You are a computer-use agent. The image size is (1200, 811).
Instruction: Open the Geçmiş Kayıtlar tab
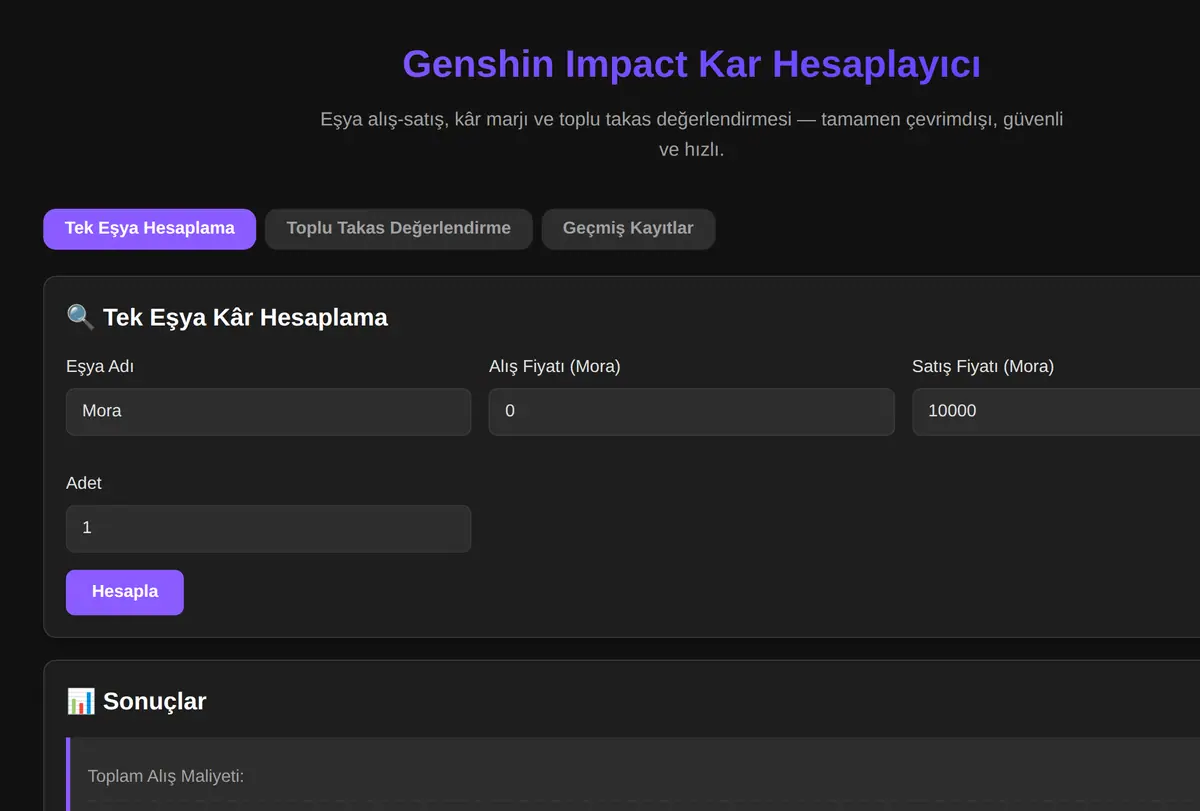[628, 229]
